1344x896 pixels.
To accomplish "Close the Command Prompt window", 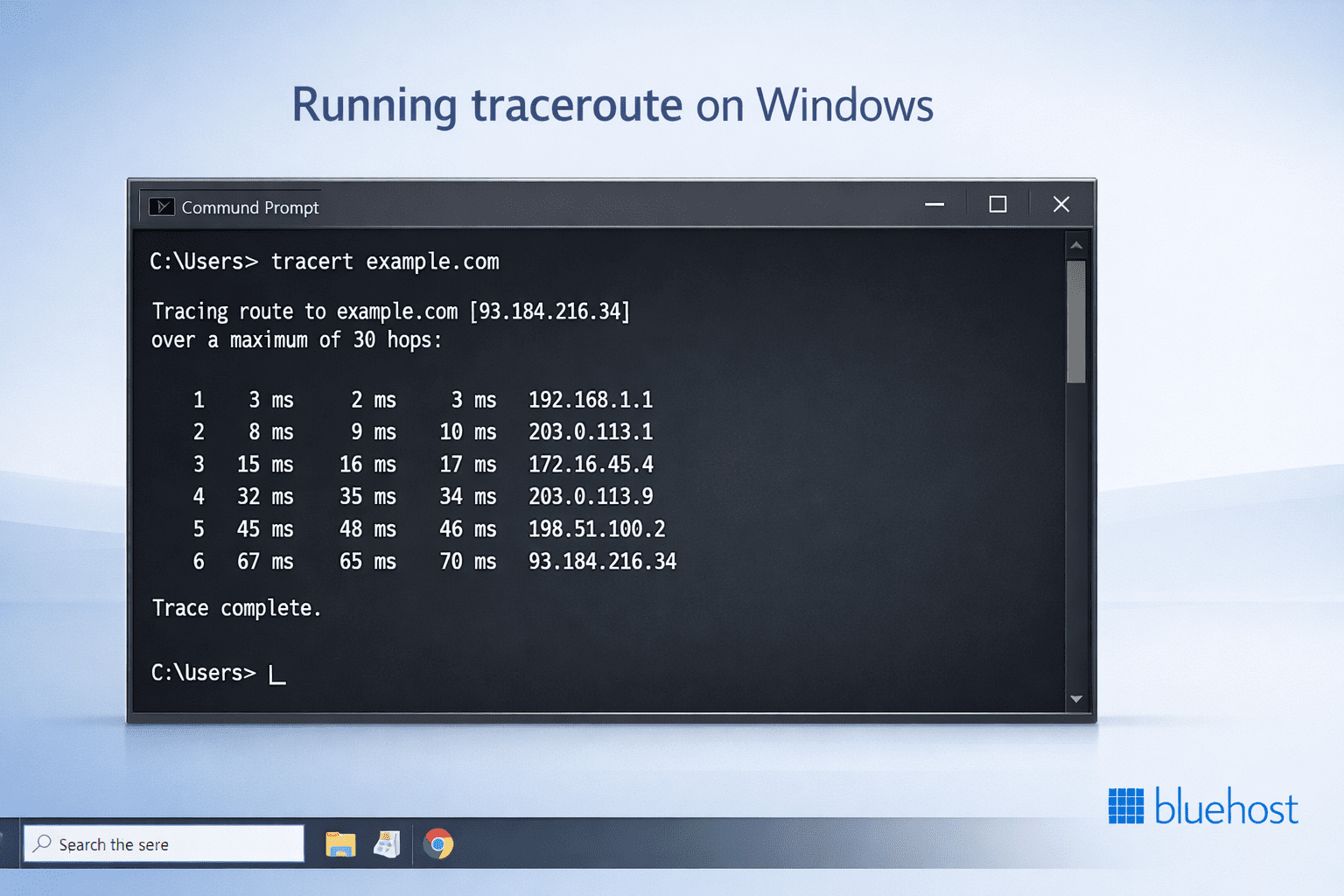I will tap(1061, 204).
